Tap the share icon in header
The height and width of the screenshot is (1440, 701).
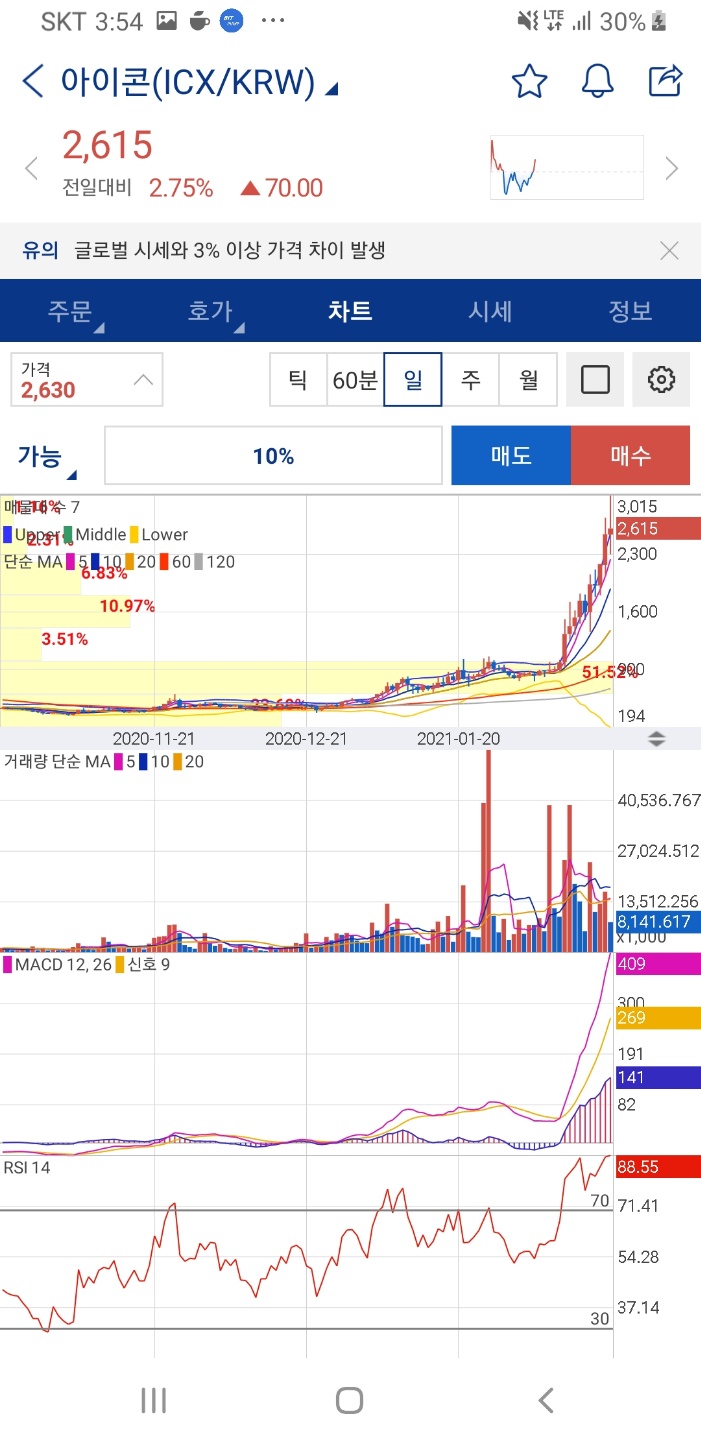pos(665,81)
